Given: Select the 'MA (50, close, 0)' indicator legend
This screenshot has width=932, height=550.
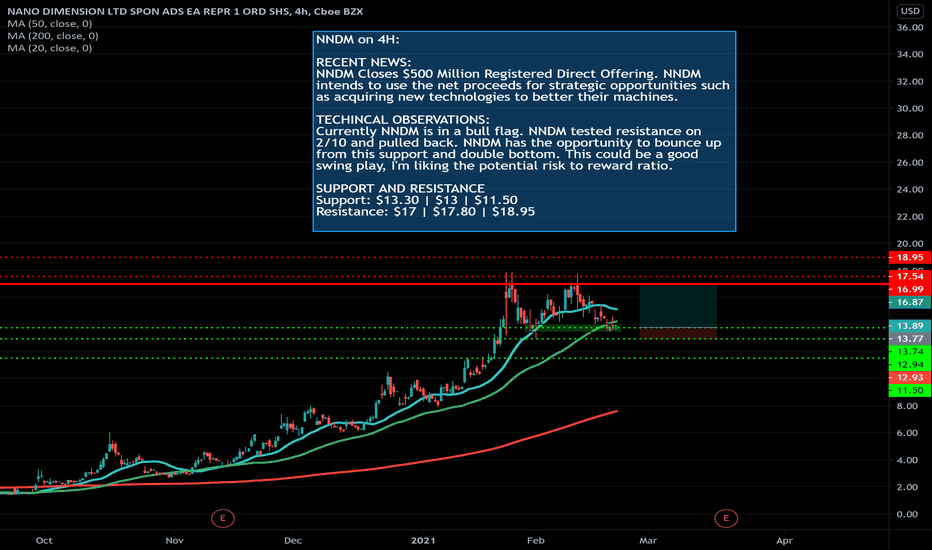Looking at the screenshot, I should pyautogui.click(x=49, y=24).
